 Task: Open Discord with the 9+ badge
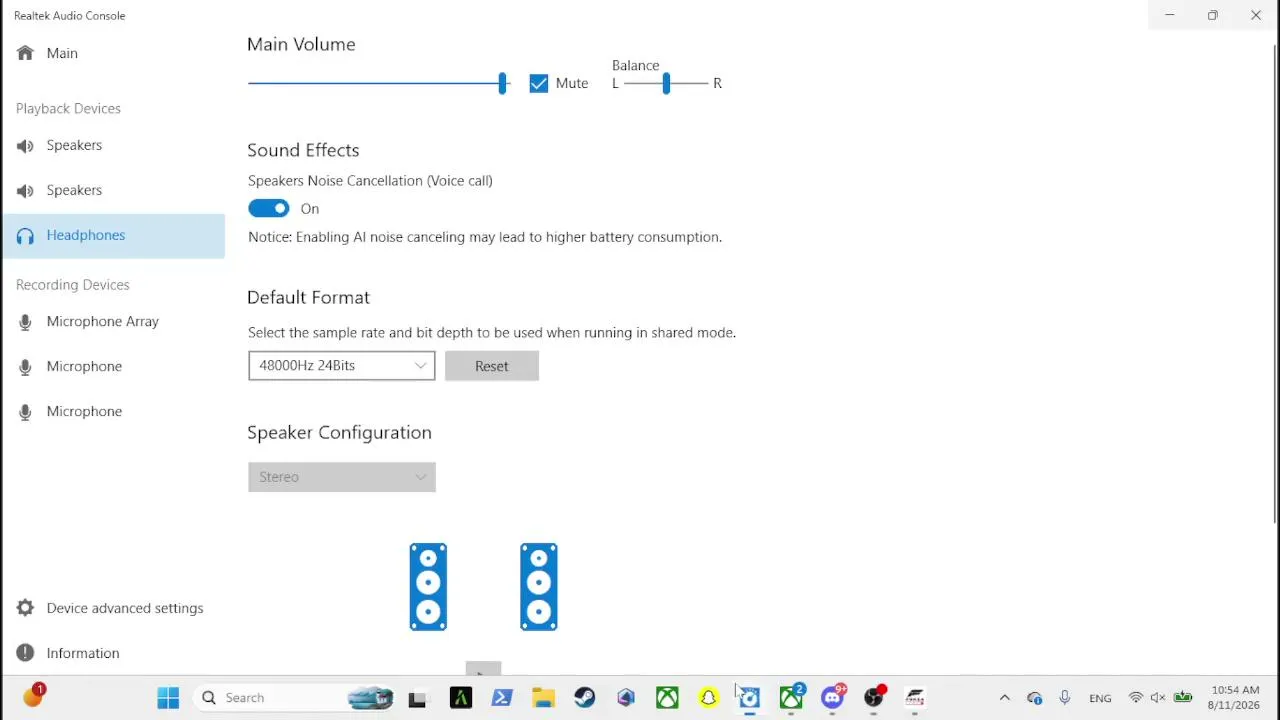833,697
